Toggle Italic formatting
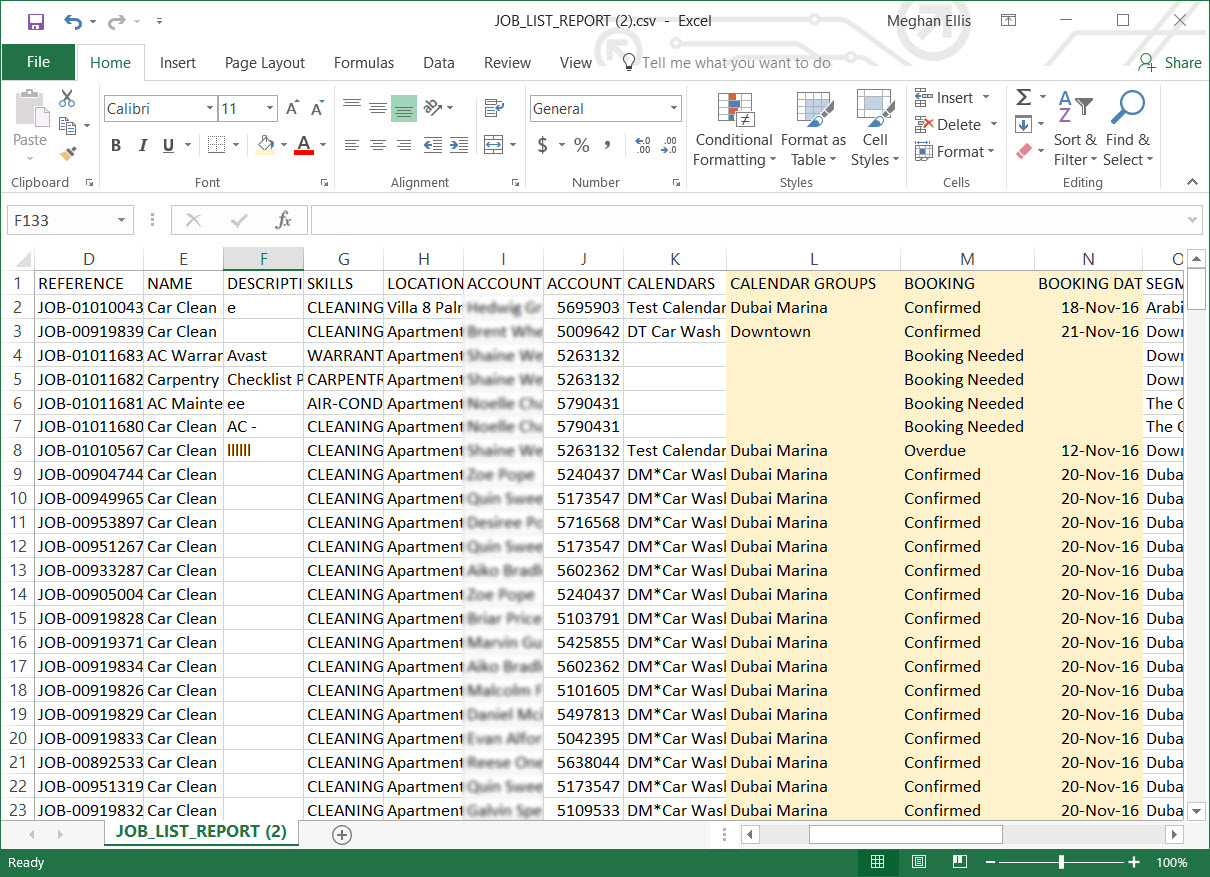 coord(142,145)
